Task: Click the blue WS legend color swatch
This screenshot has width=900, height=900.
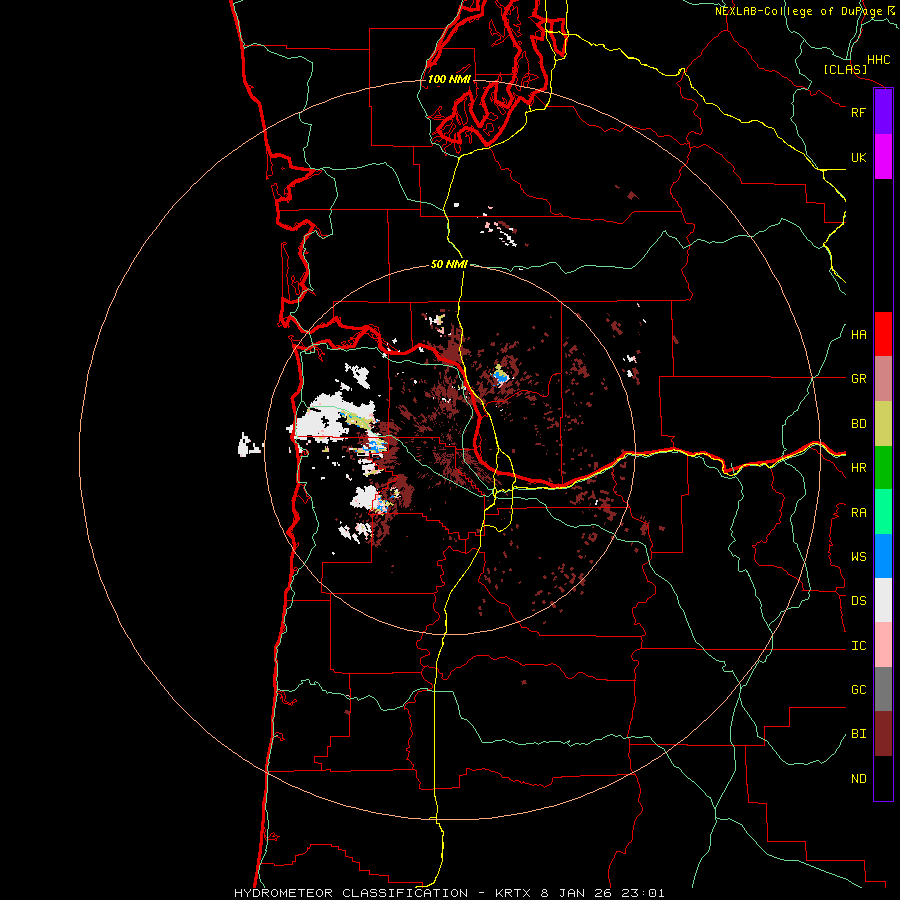Action: [883, 556]
